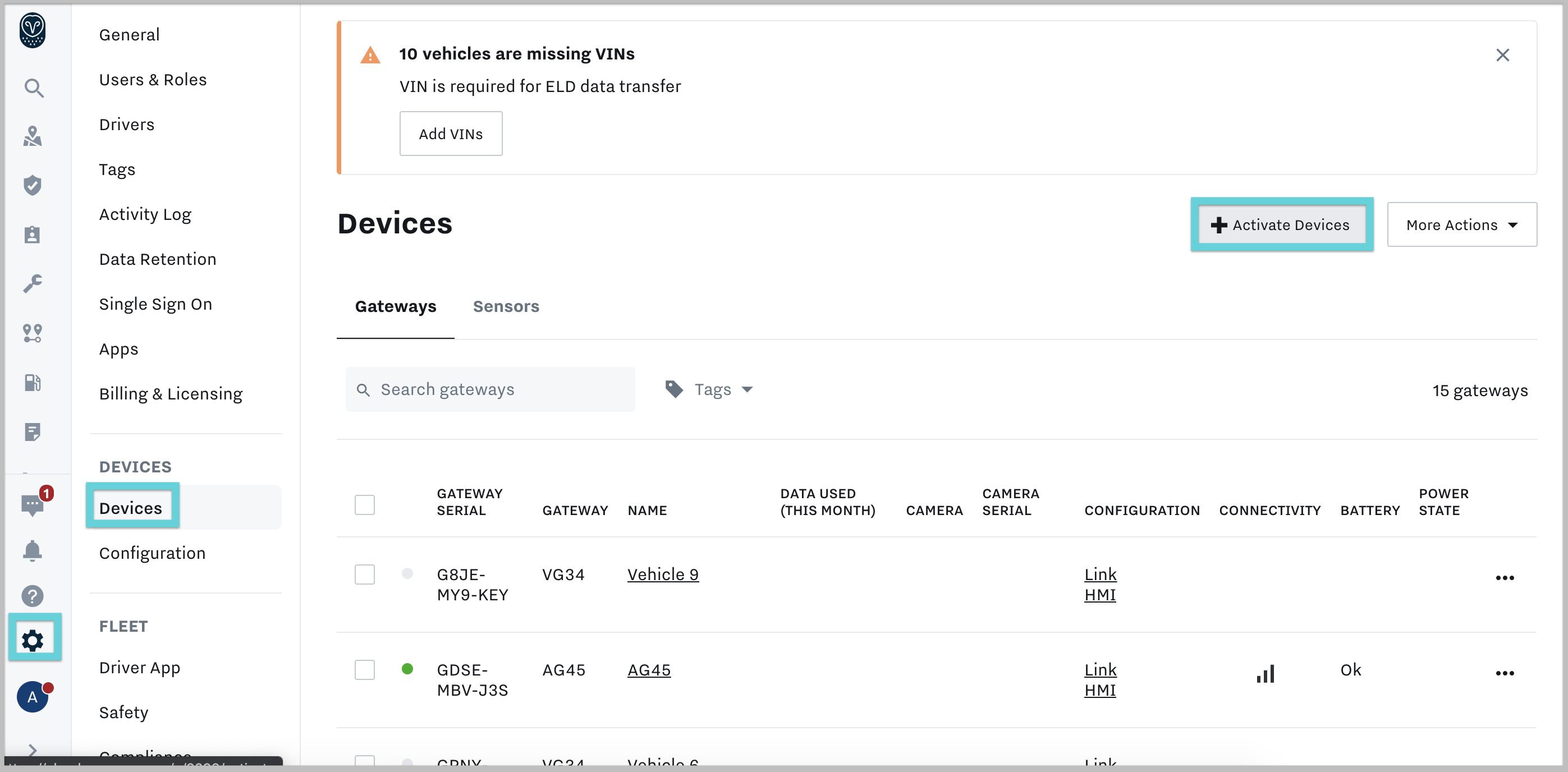Click the AG45 connectivity signal bars

point(1266,673)
